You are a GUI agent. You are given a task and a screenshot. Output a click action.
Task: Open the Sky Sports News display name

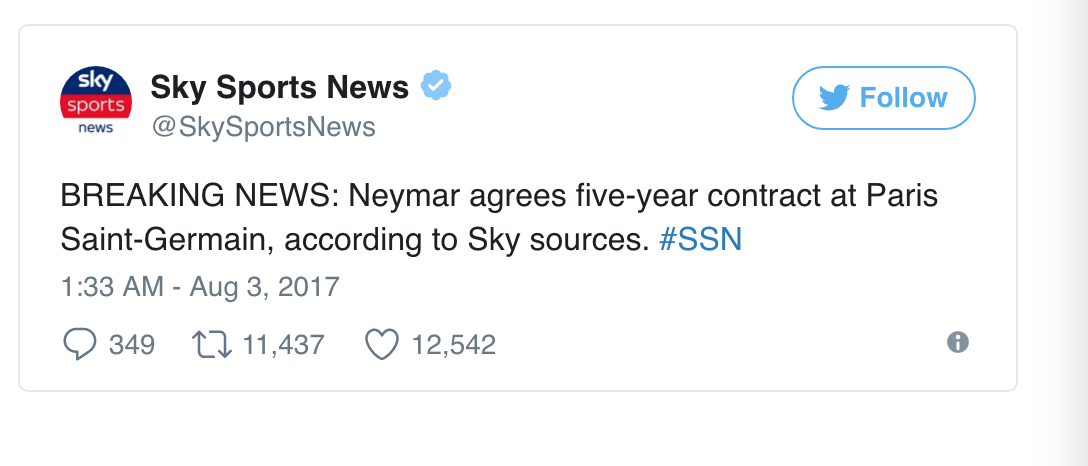(279, 88)
